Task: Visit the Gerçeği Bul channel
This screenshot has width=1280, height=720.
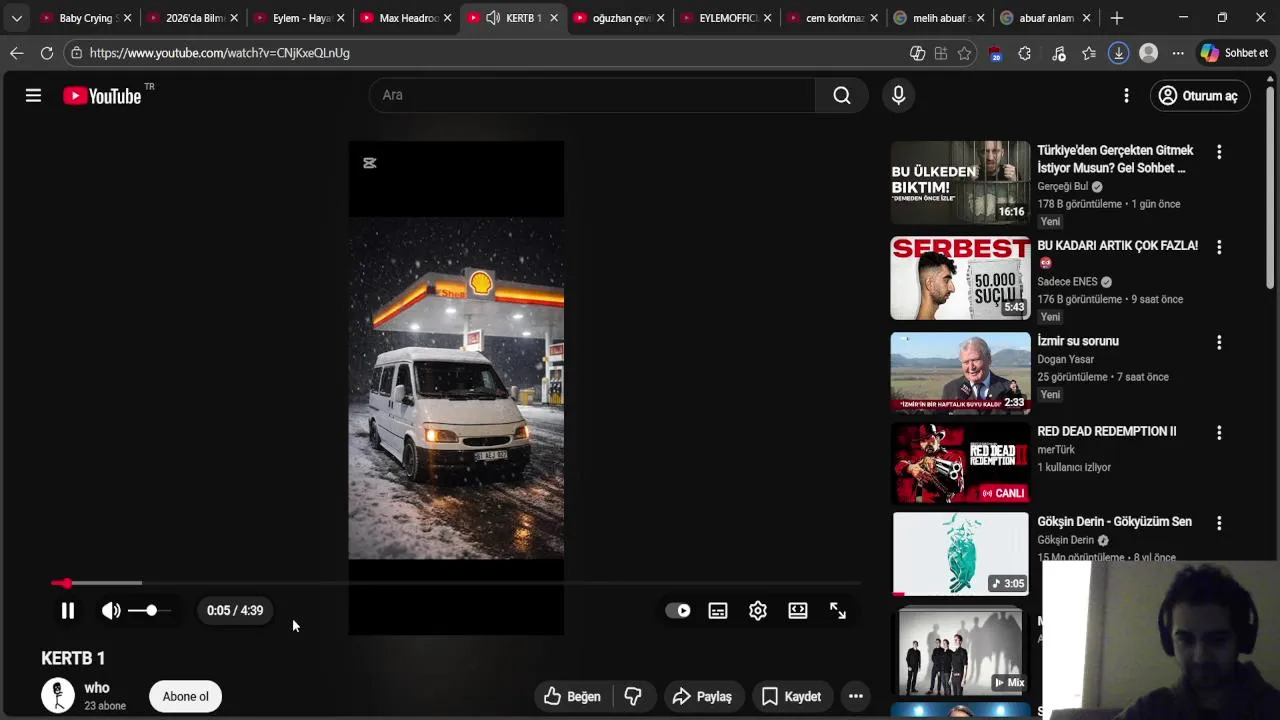Action: click(x=1062, y=186)
